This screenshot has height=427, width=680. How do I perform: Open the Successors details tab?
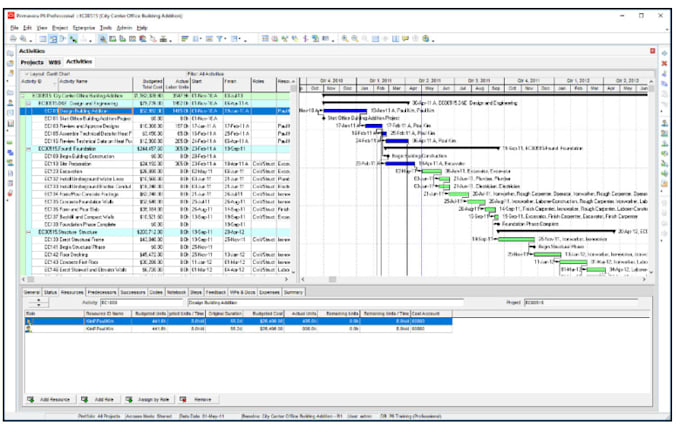(133, 292)
